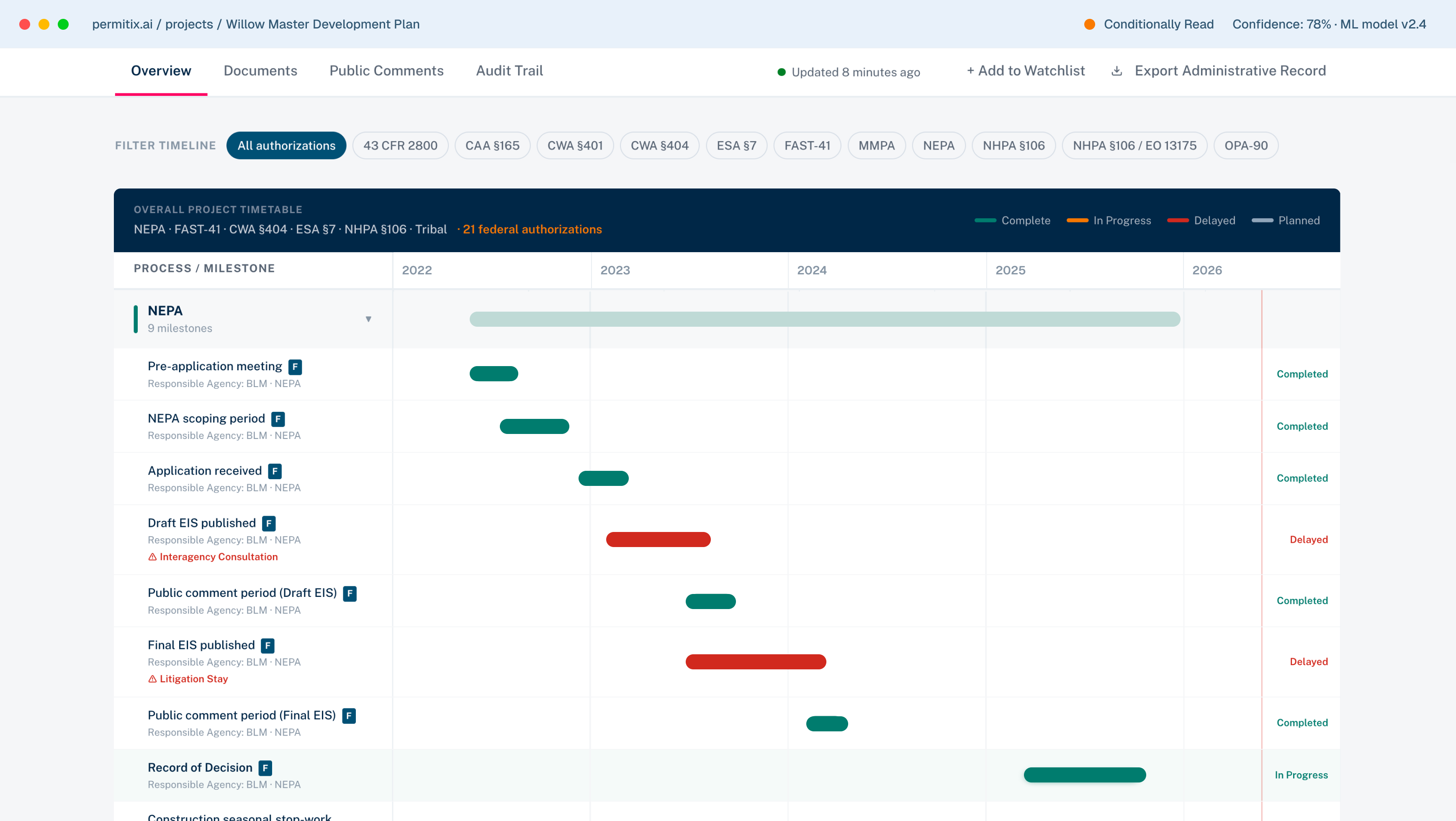1456x821 pixels.
Task: Click the Updated 8 minutes ago text
Action: pos(856,72)
